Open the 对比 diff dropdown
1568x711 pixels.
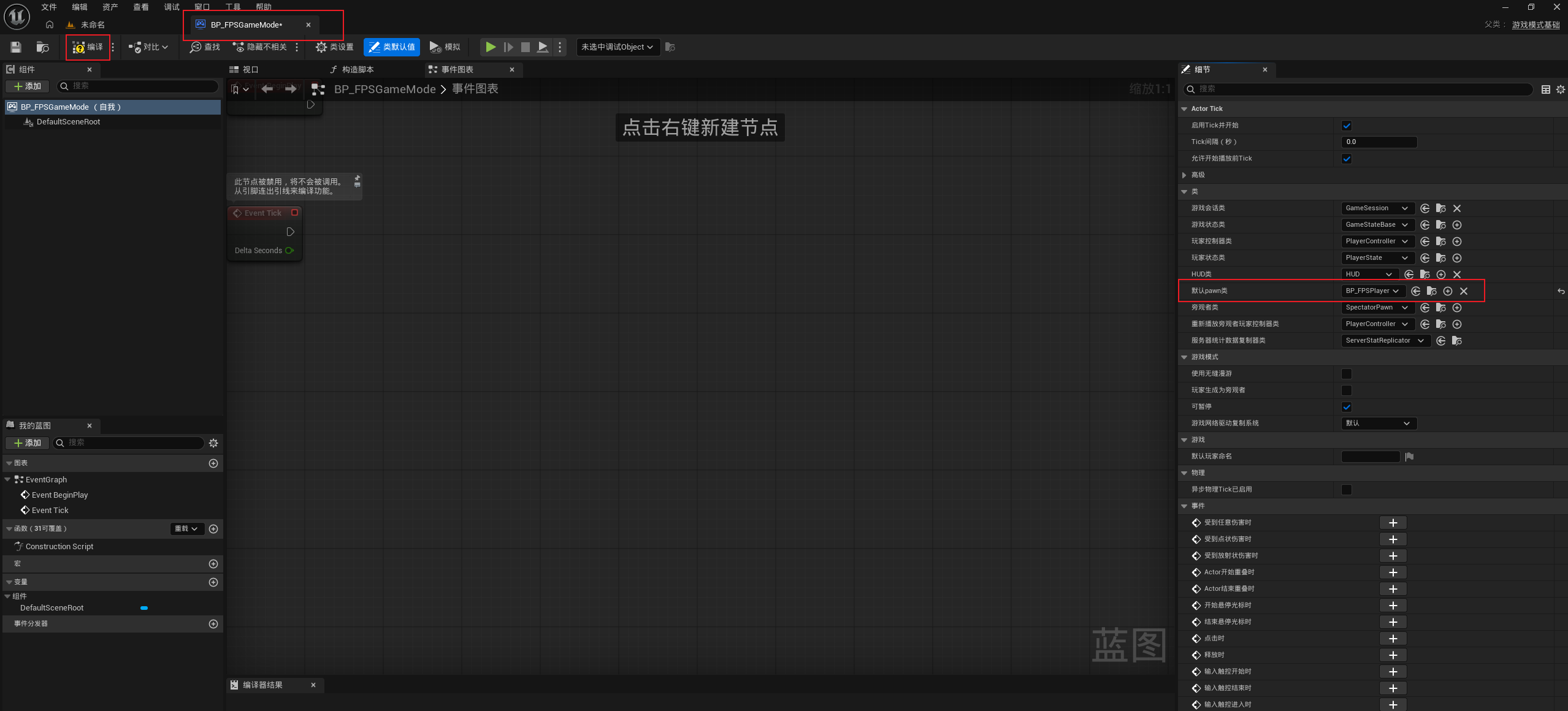[148, 47]
